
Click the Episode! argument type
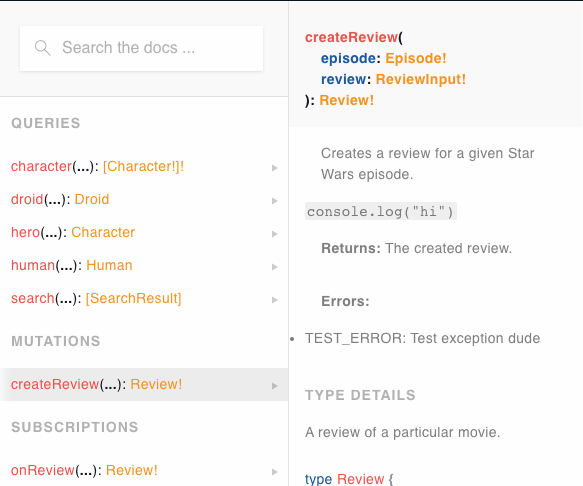pos(416,58)
